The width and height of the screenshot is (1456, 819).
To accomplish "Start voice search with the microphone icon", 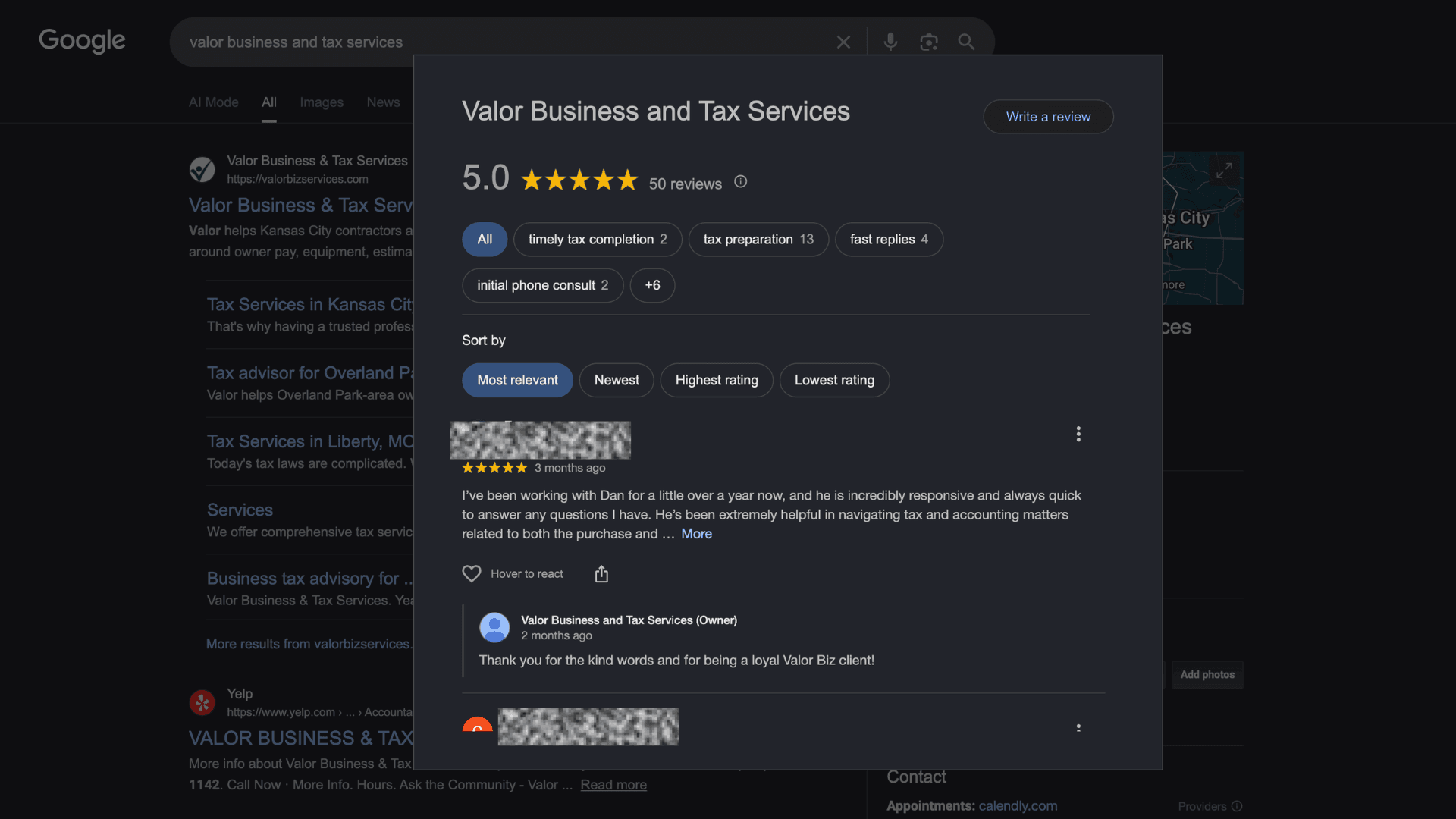I will [890, 42].
